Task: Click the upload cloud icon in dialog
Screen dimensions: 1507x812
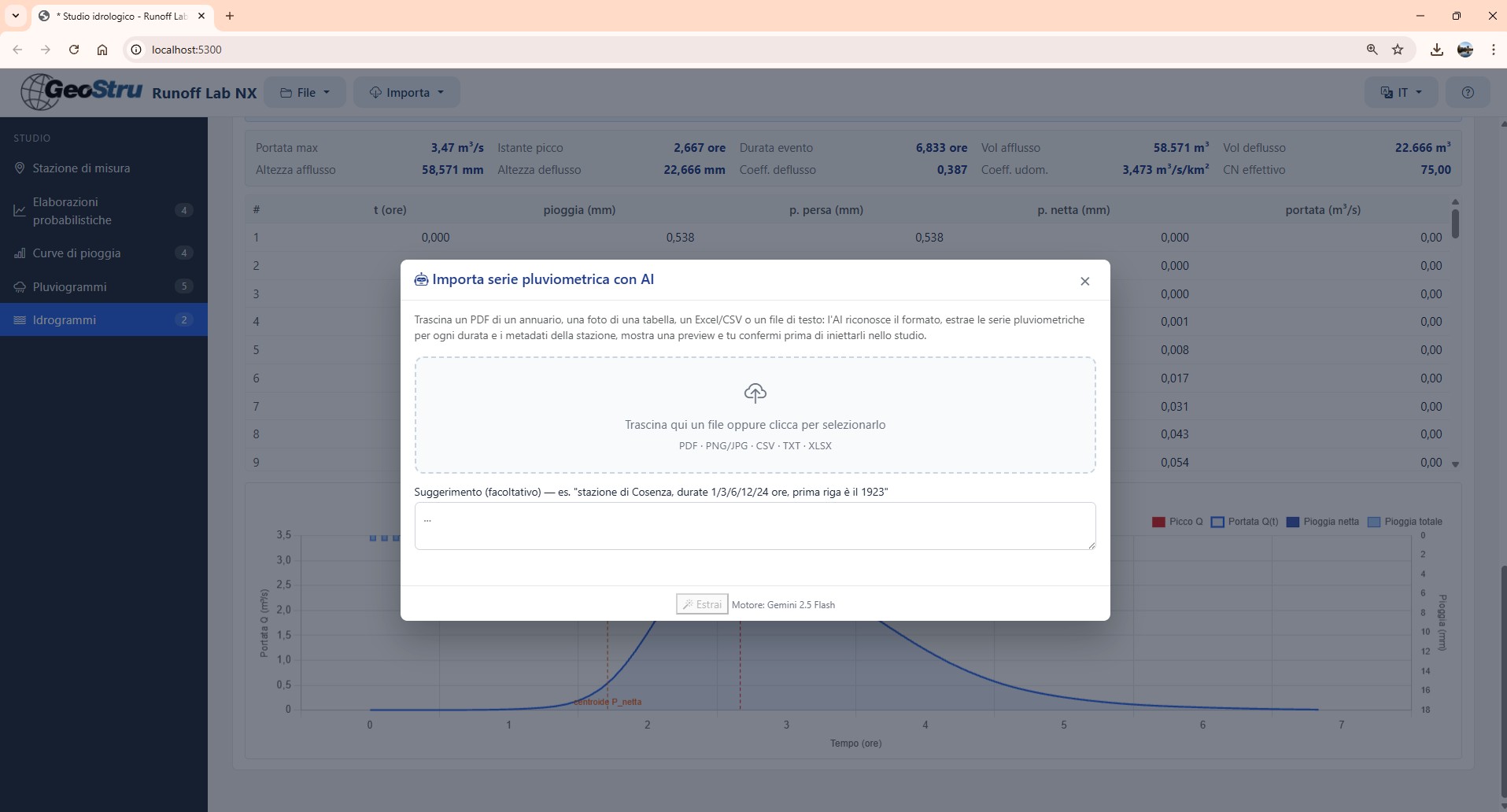Action: tap(755, 393)
